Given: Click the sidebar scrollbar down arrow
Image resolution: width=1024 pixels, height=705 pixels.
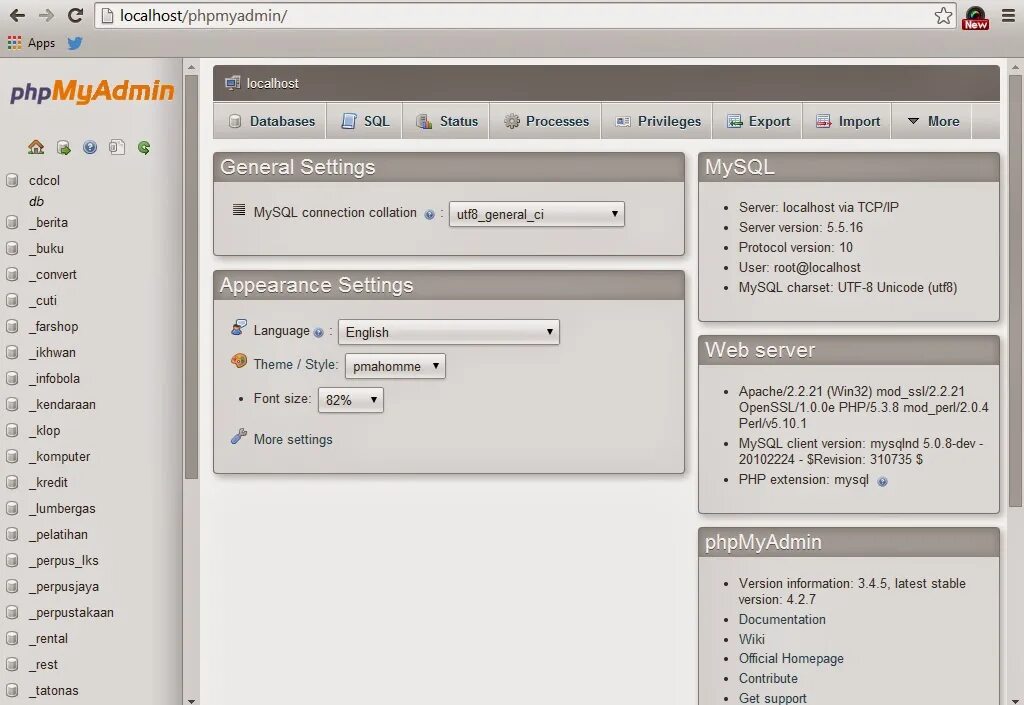Looking at the screenshot, I should point(191,700).
